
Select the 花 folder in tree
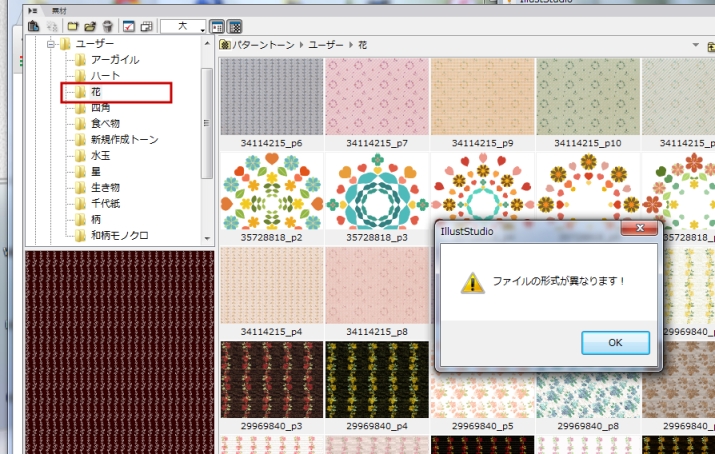coord(96,92)
